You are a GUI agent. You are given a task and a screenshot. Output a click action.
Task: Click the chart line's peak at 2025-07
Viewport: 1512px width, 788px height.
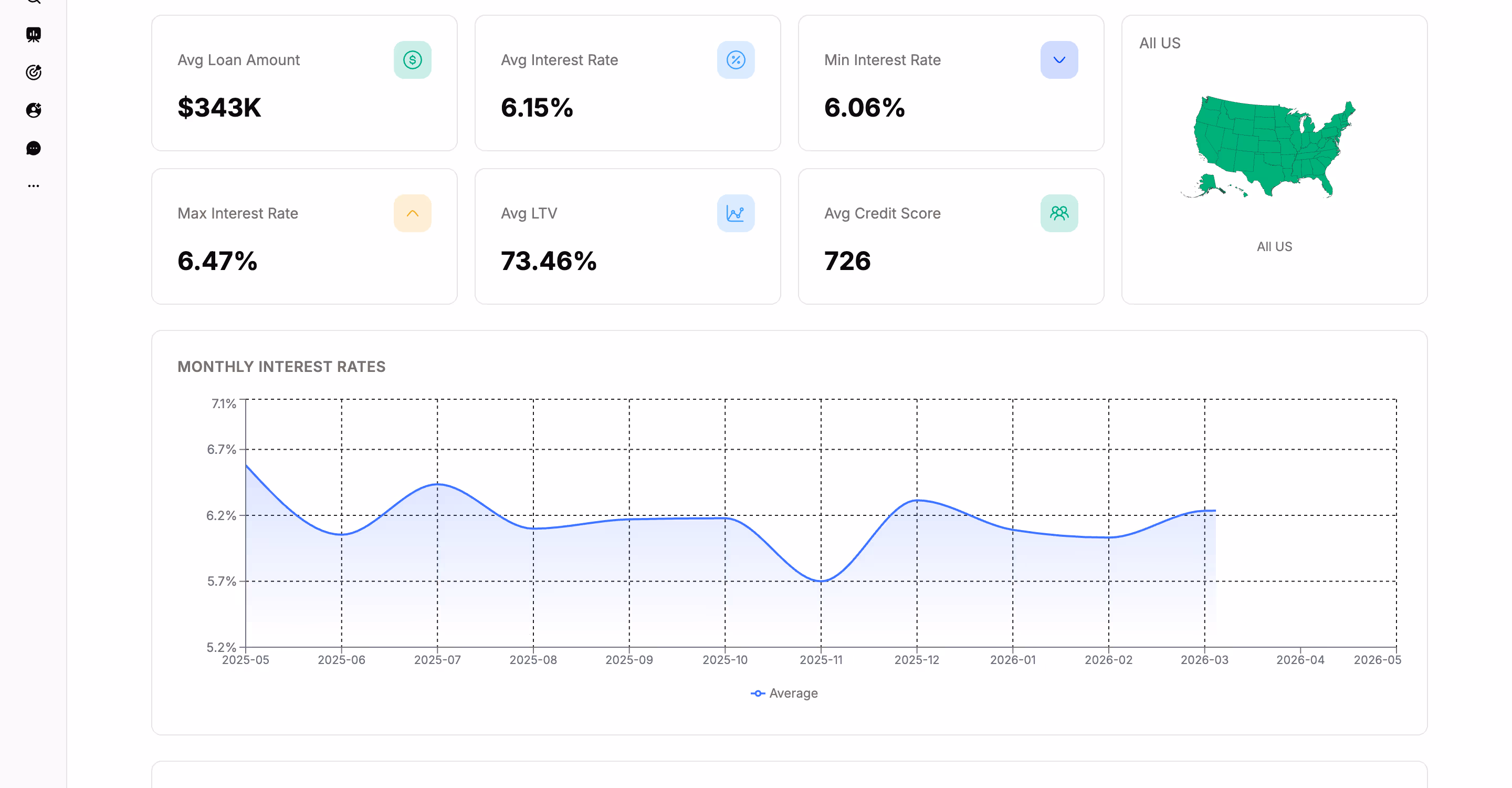click(x=437, y=484)
